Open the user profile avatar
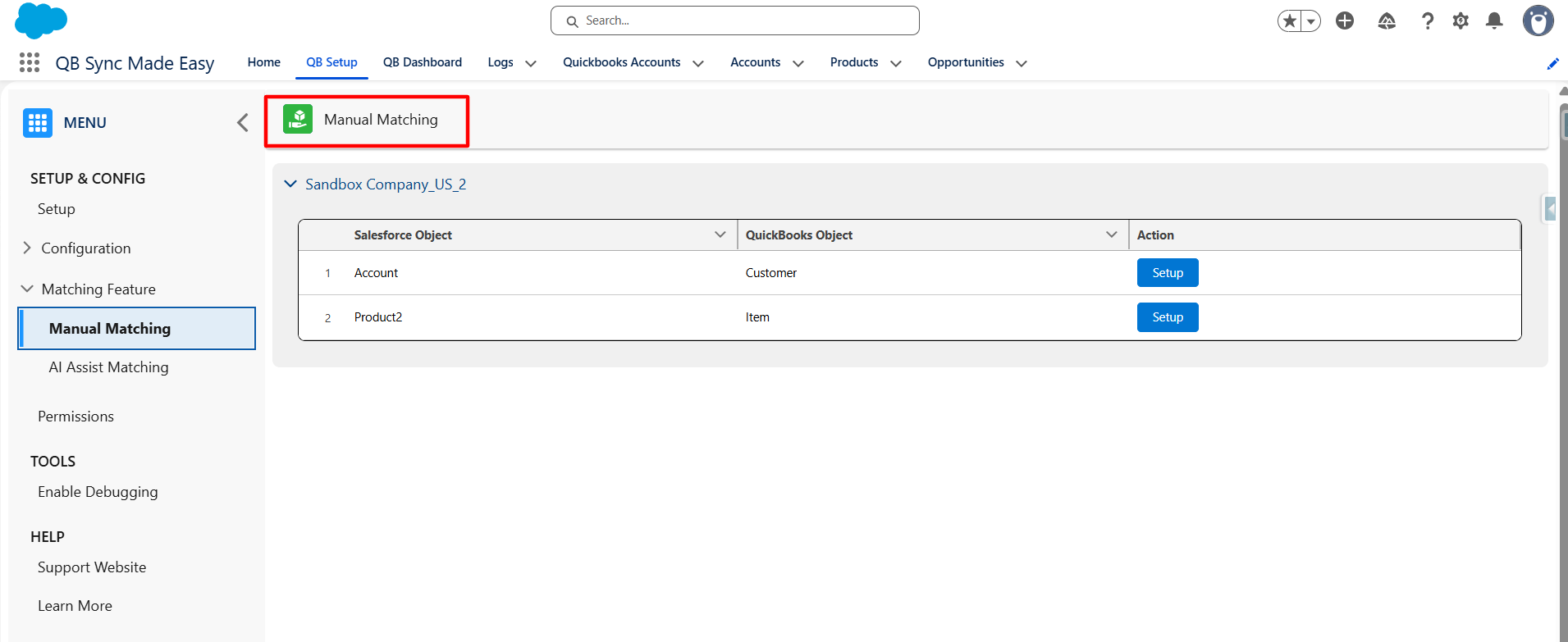The width and height of the screenshot is (1568, 642). point(1538,20)
